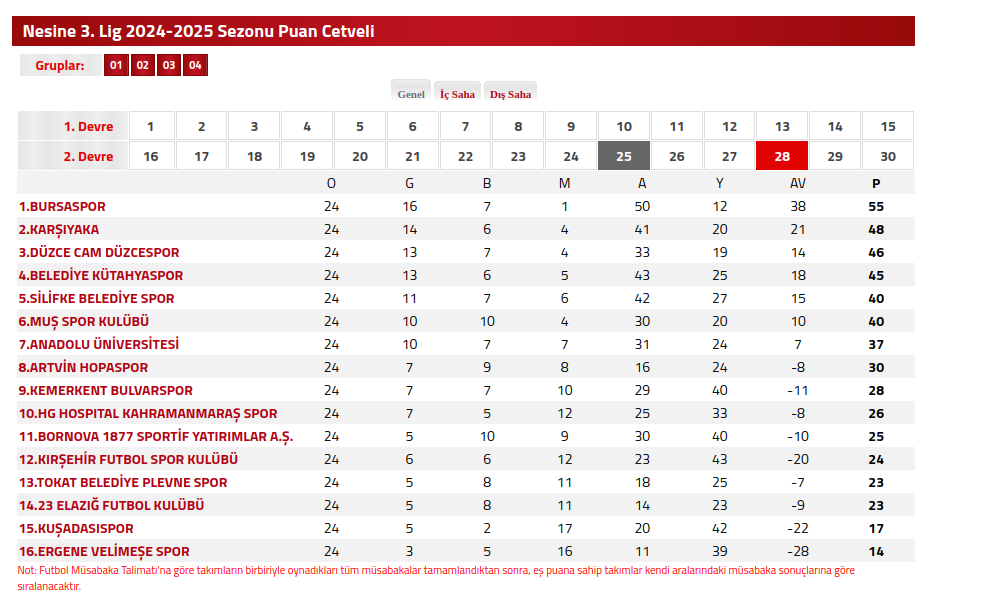
Task: Click the red week 28 button
Action: coord(782,157)
